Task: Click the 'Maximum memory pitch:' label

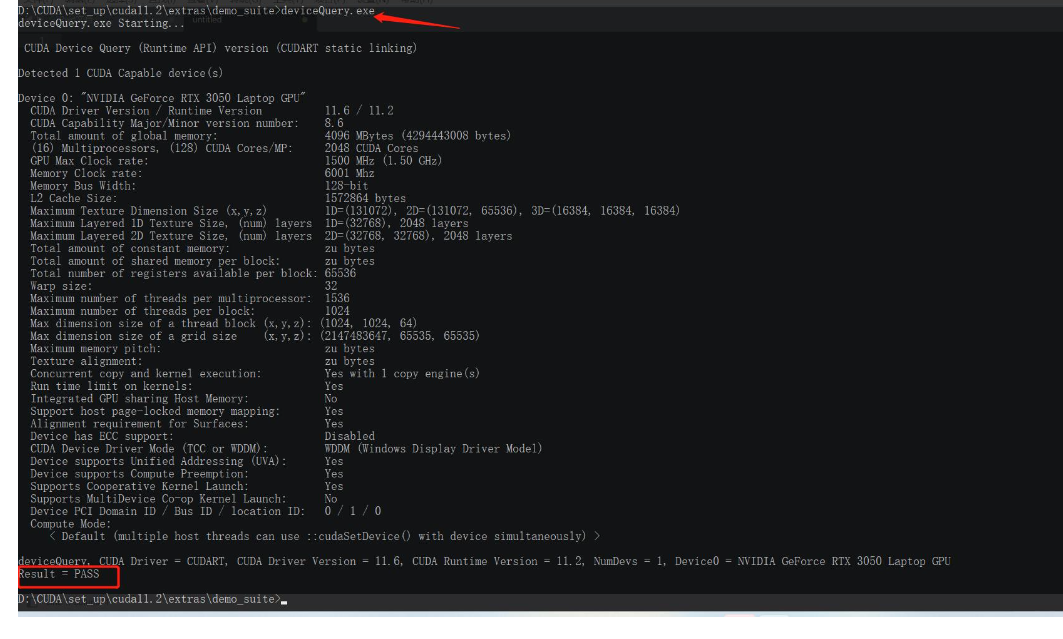Action: (x=96, y=349)
